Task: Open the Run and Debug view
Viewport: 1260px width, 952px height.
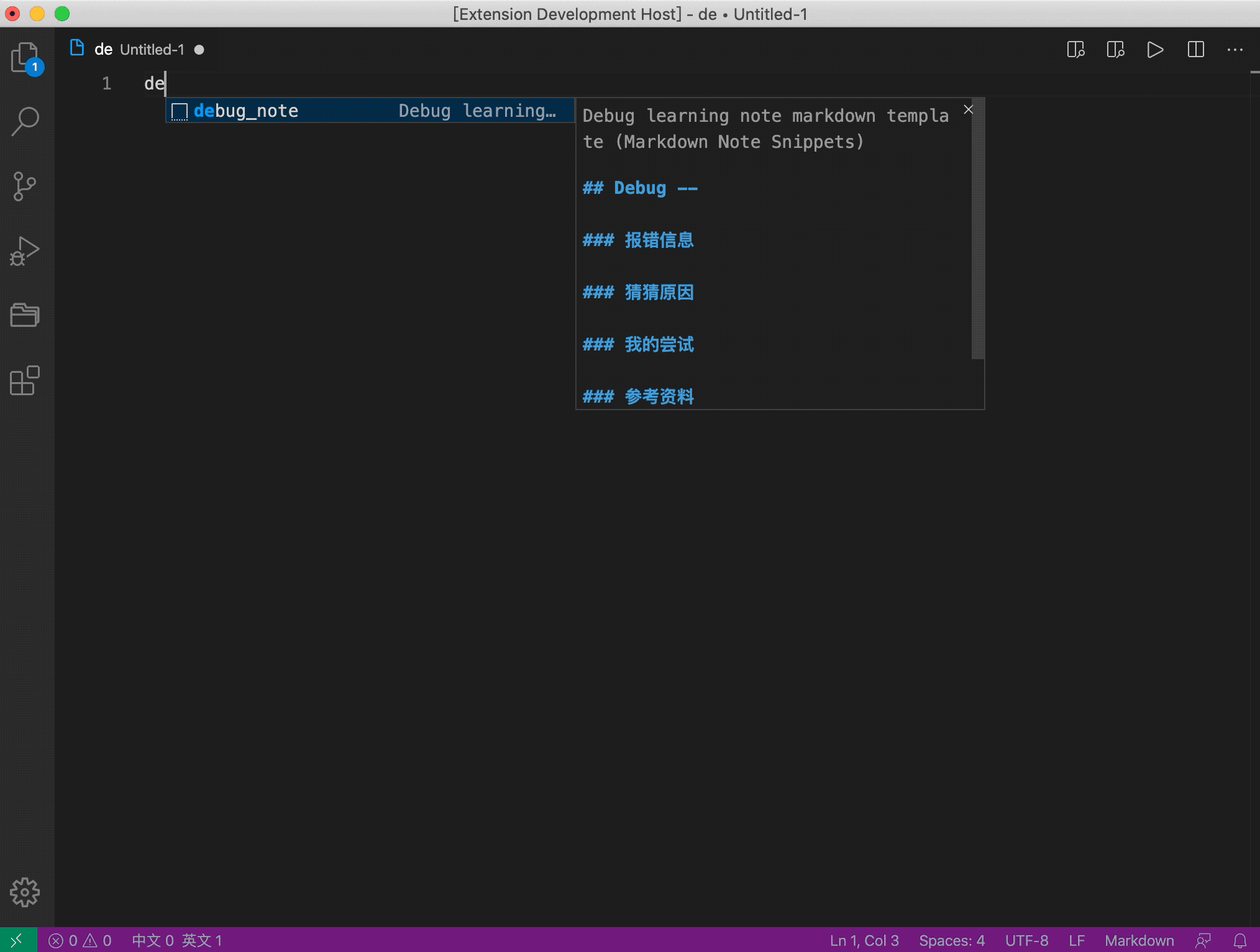Action: (25, 250)
